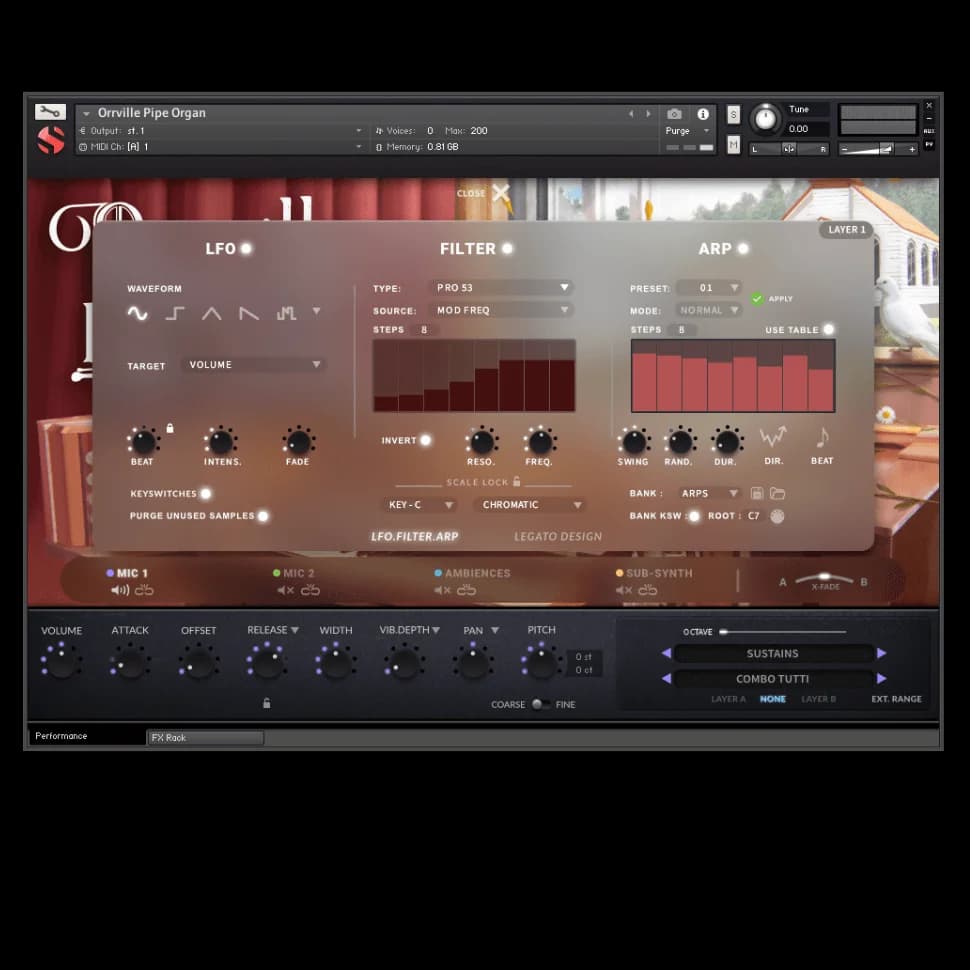Select the sine LFO waveform icon

(x=137, y=313)
